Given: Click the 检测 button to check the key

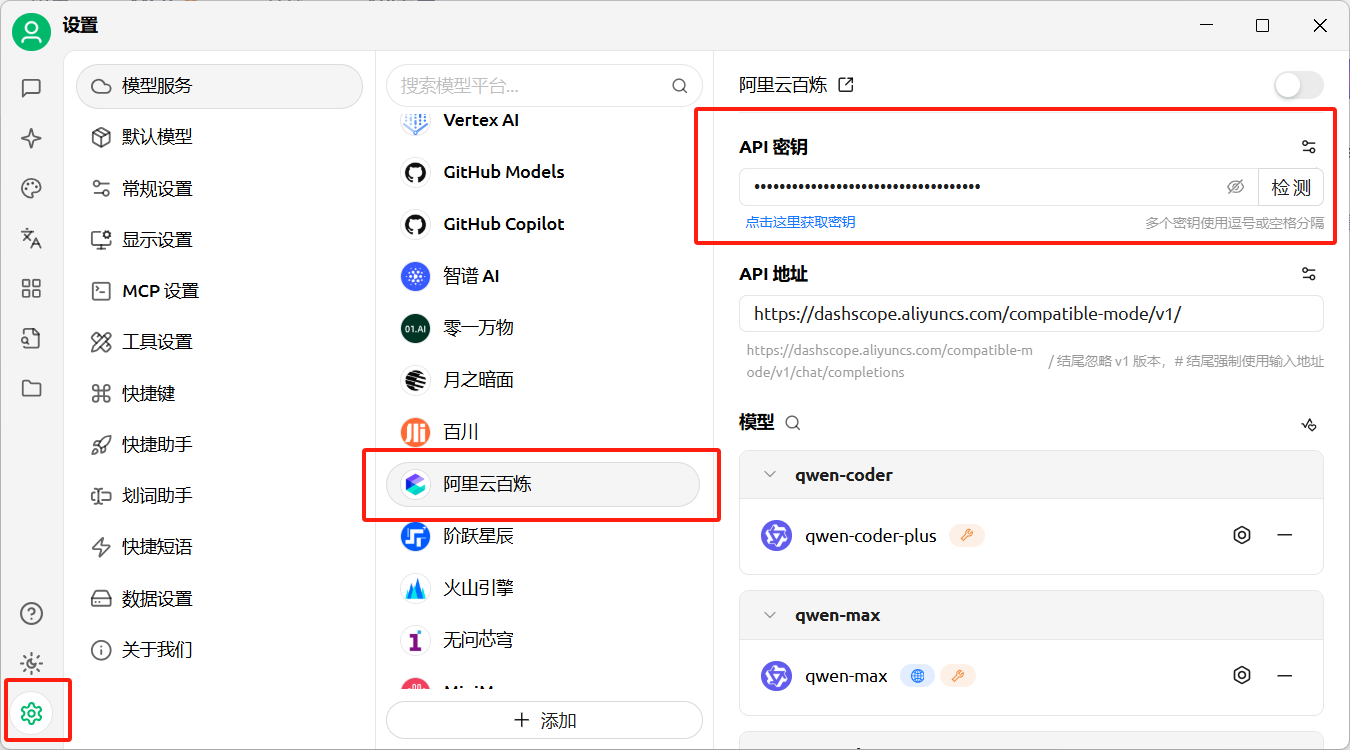Looking at the screenshot, I should pos(1290,187).
